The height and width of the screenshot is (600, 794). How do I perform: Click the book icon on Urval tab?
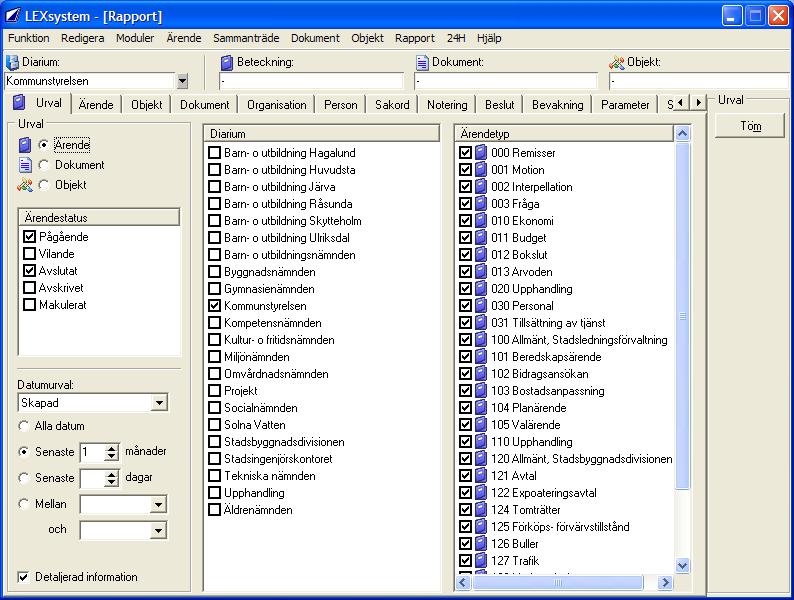19,102
